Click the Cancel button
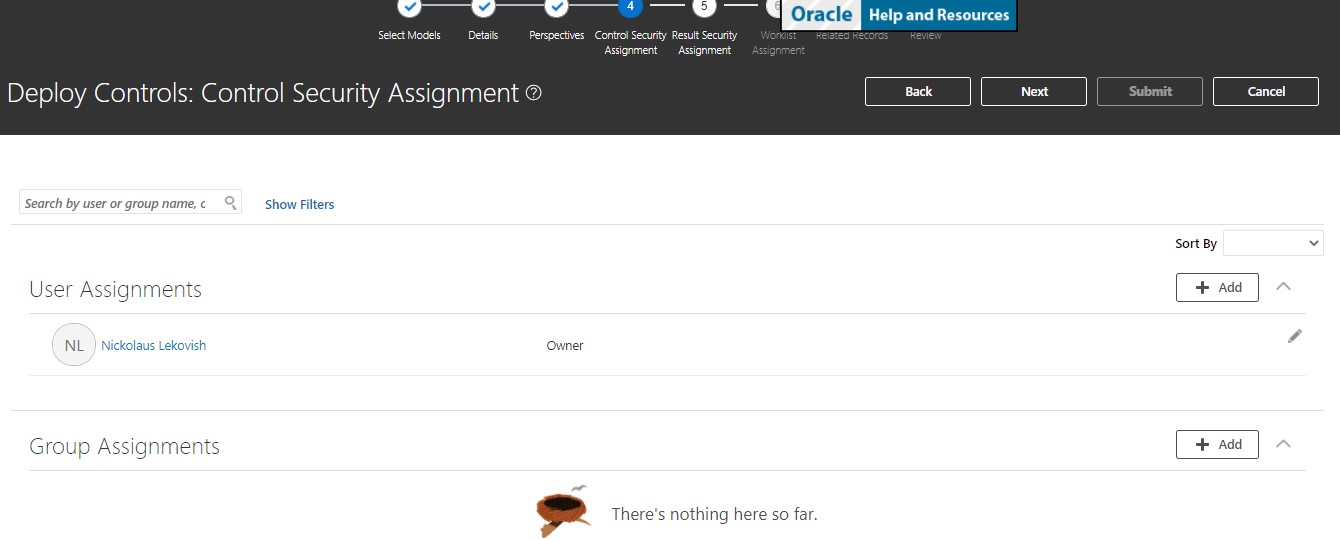The image size is (1340, 541). 1266,91
